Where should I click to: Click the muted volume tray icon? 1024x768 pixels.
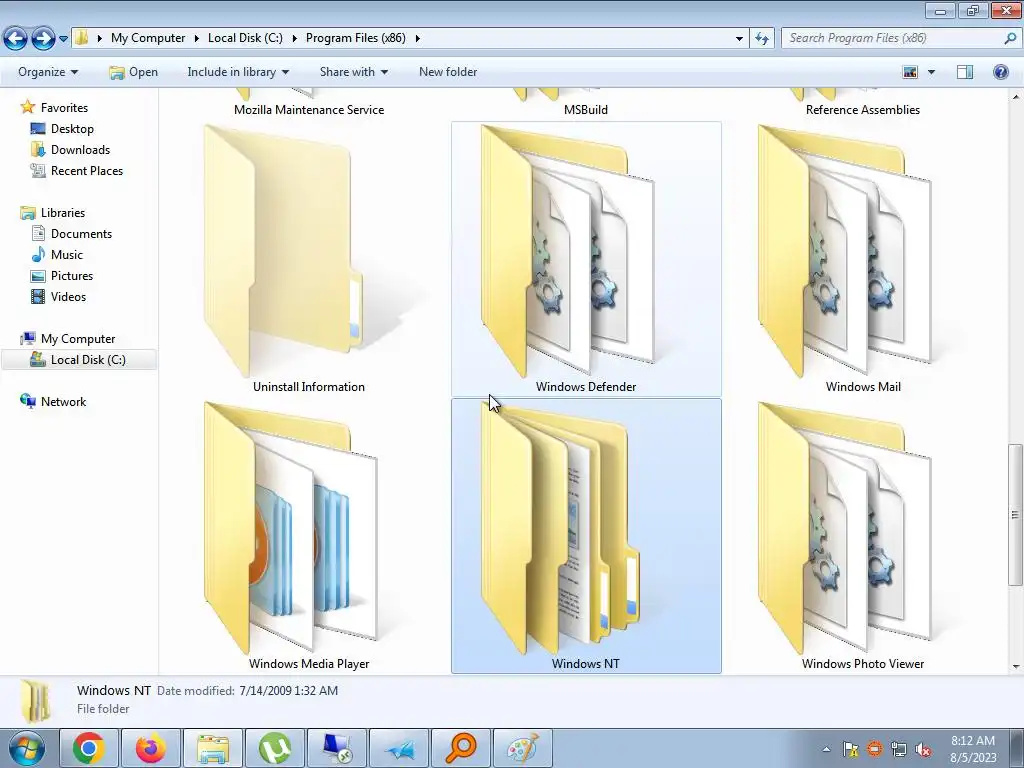tap(923, 749)
